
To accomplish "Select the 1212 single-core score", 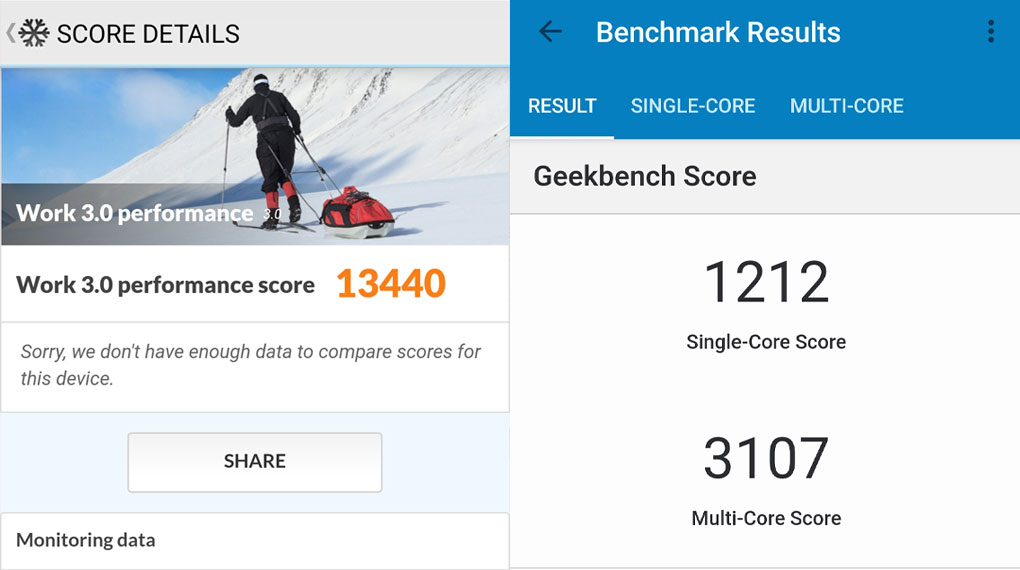I will pyautogui.click(x=766, y=282).
